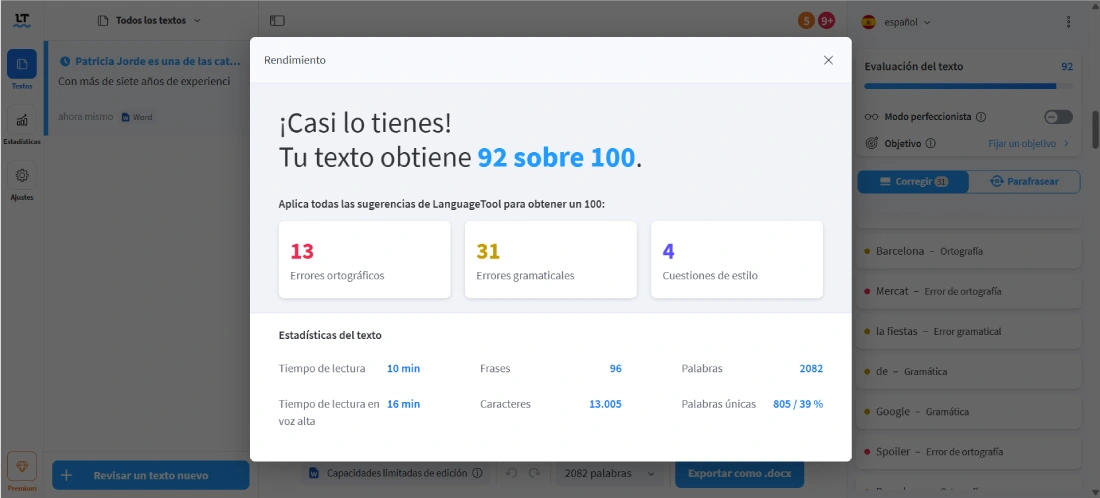
Task: Switch to the Parafrasear tab
Action: click(1024, 182)
